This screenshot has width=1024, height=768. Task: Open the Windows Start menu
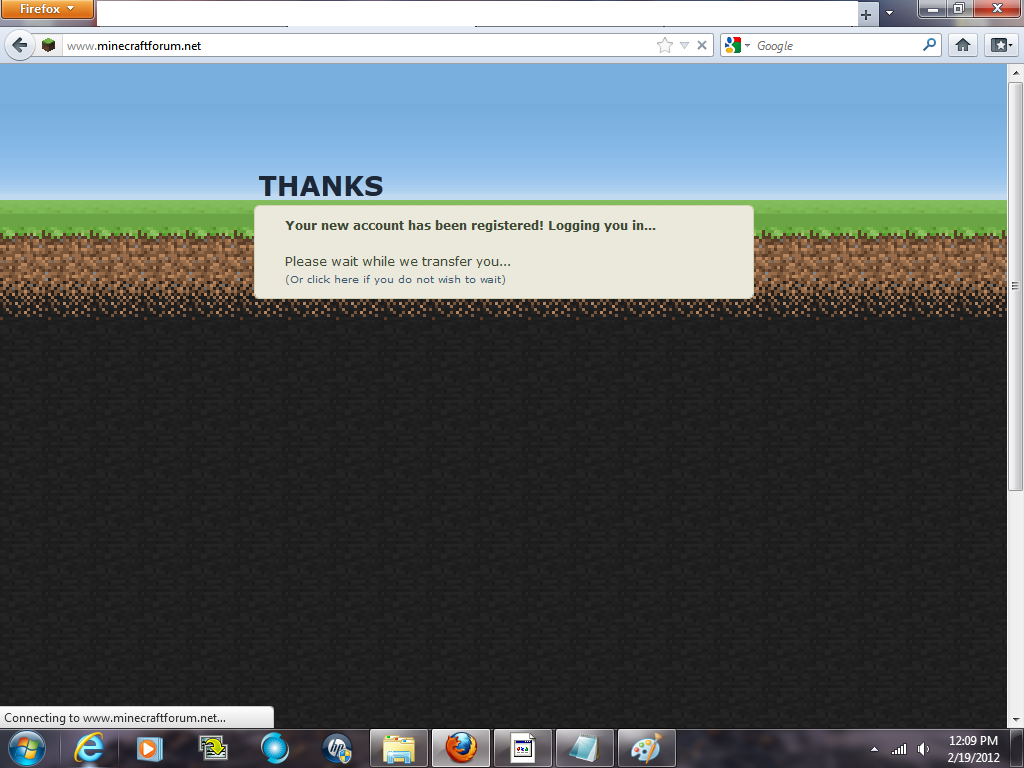click(27, 748)
